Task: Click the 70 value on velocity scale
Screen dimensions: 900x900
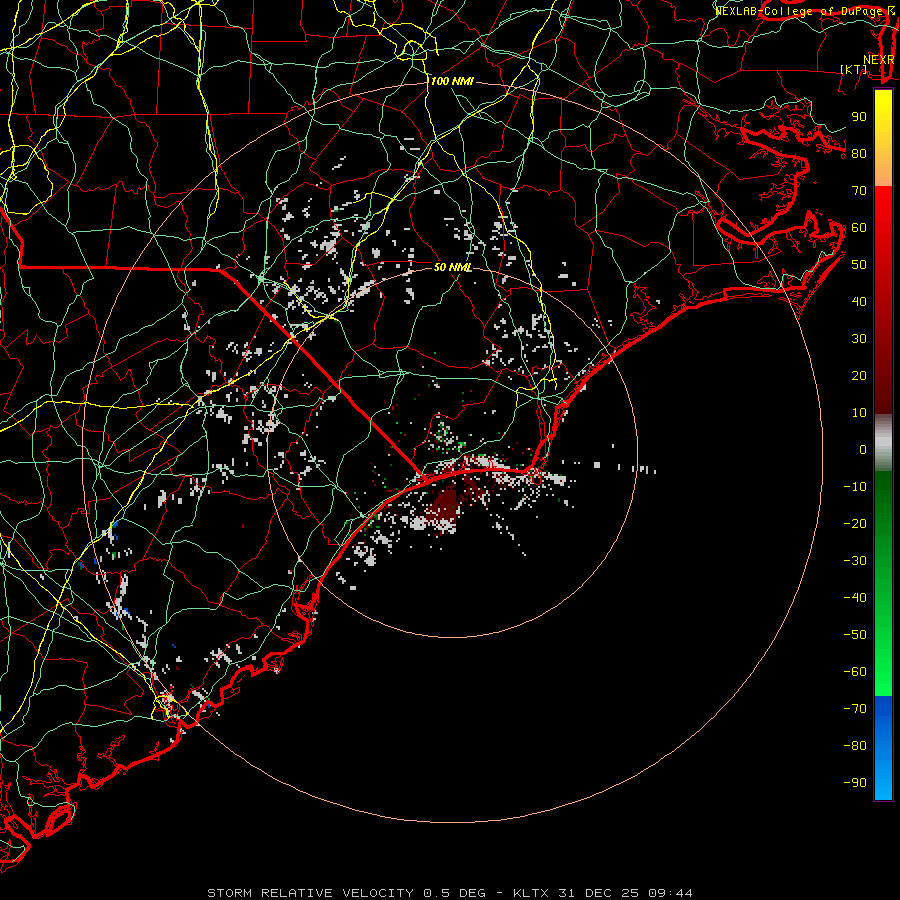Action: pos(859,191)
